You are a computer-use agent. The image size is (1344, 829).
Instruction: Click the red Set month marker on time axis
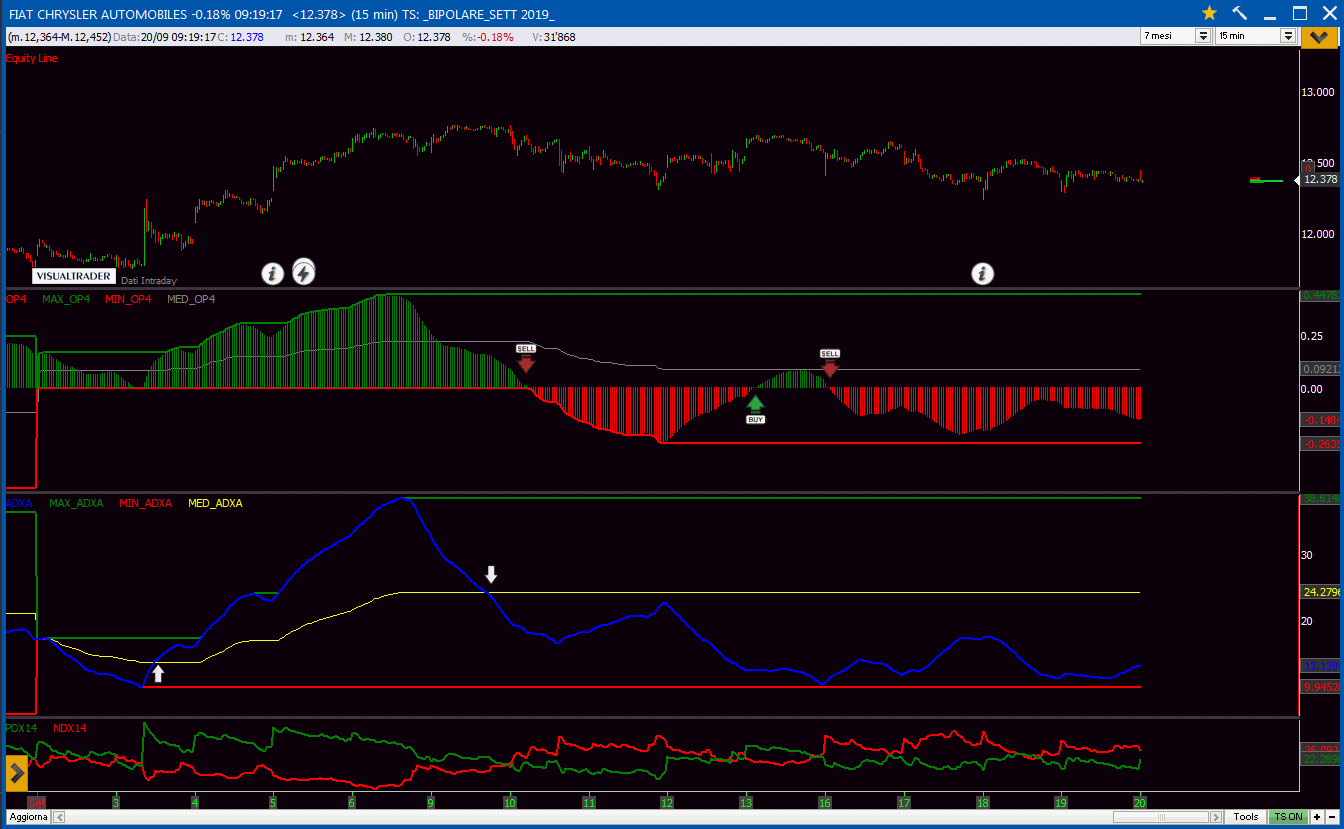click(37, 802)
